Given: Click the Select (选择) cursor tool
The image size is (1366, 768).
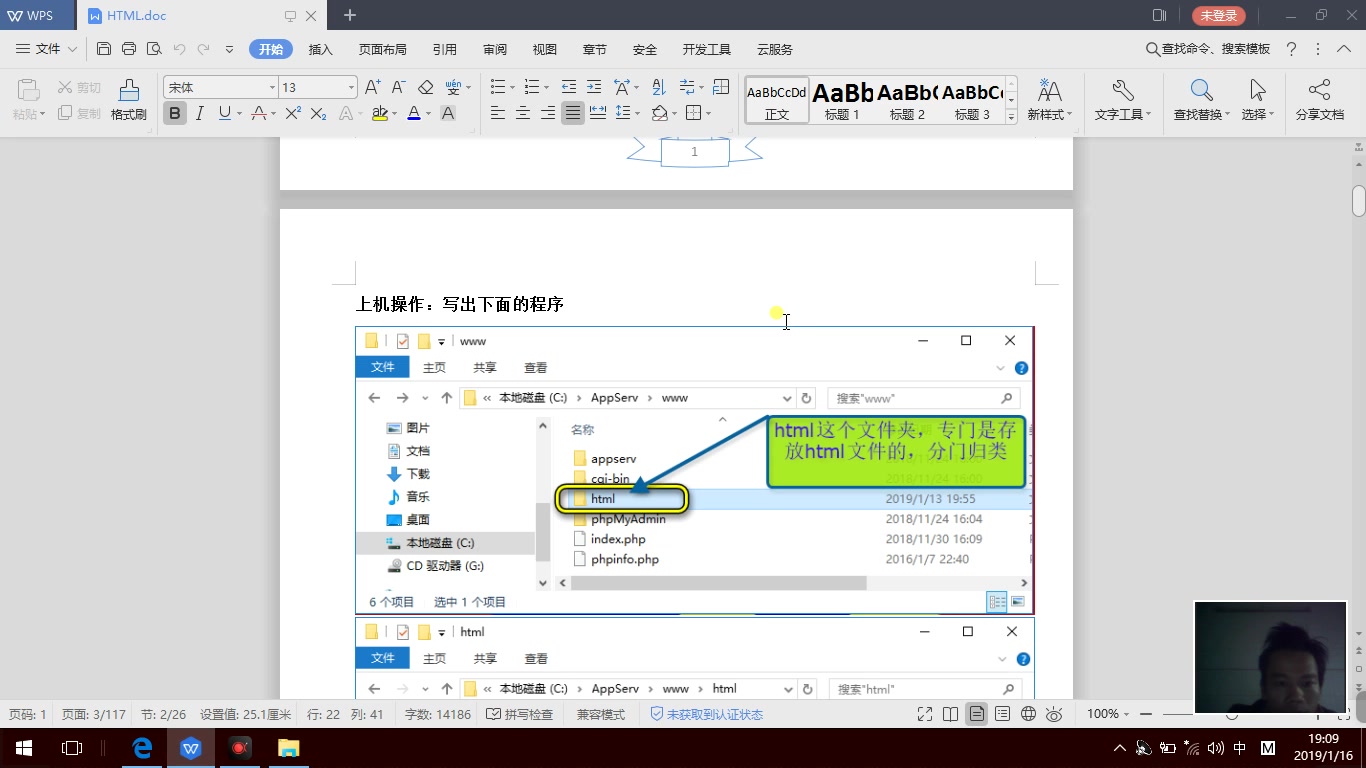Looking at the screenshot, I should click(1258, 100).
